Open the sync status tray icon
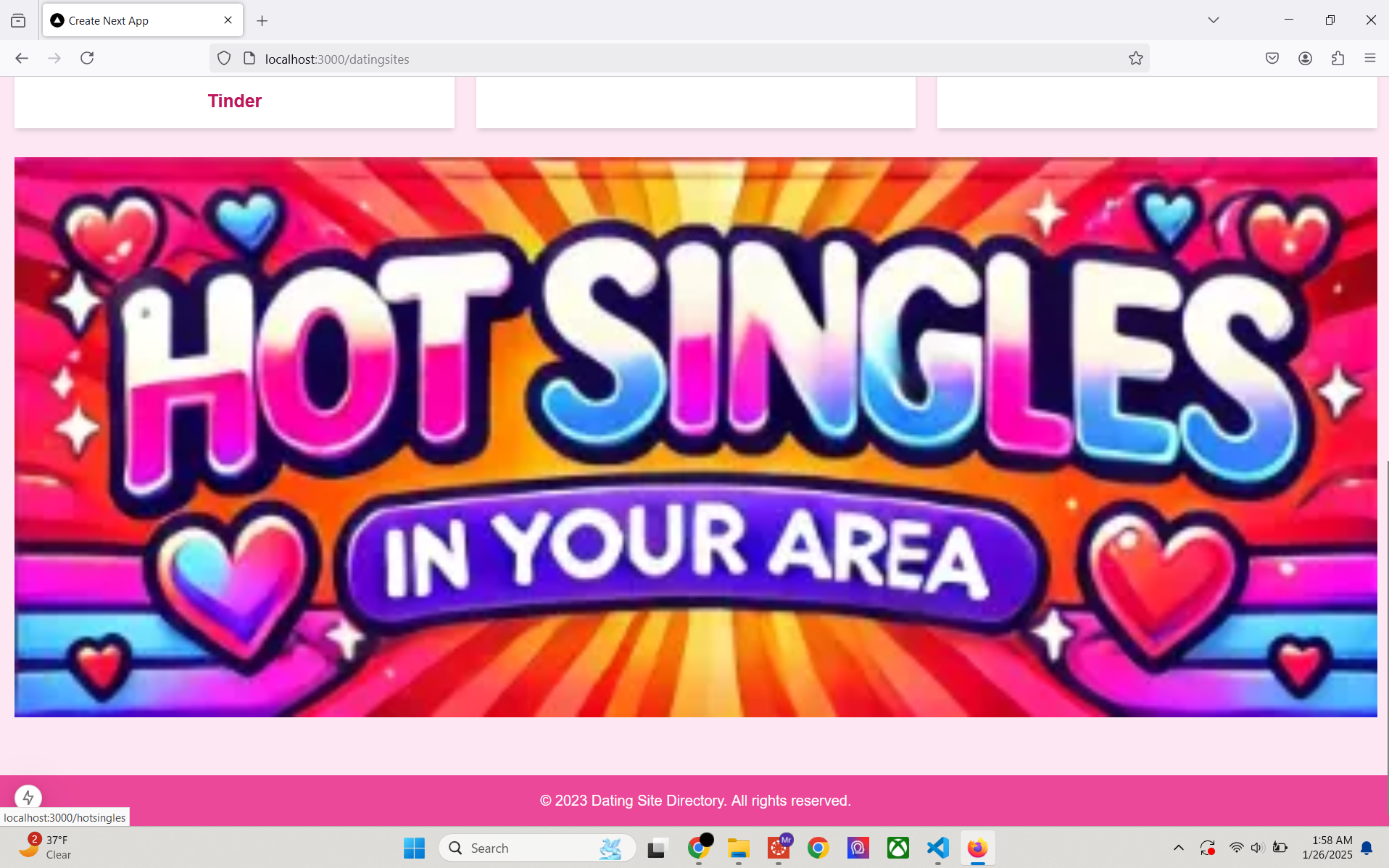1389x868 pixels. tap(1208, 848)
